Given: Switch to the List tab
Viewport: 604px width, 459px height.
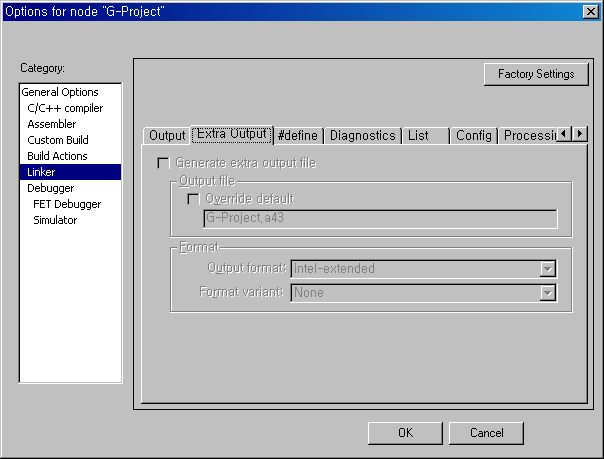Looking at the screenshot, I should pyautogui.click(x=425, y=136).
